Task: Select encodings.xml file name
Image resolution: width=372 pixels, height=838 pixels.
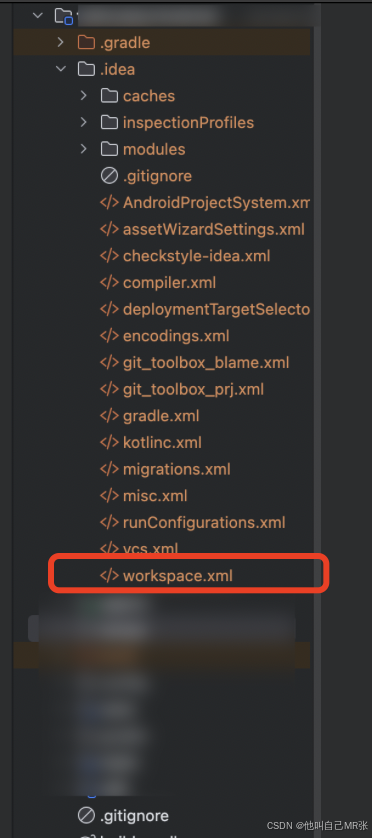Action: tap(176, 336)
